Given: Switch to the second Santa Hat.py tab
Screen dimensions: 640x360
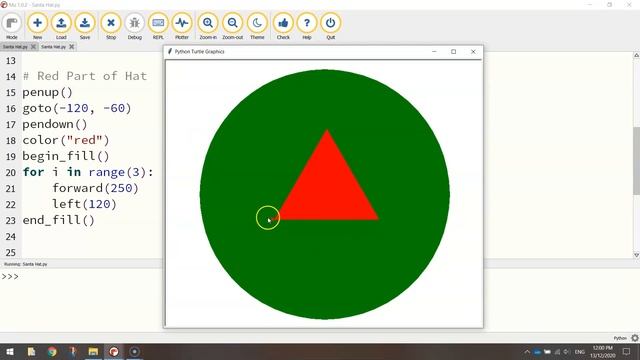Looking at the screenshot, I should point(53,47).
